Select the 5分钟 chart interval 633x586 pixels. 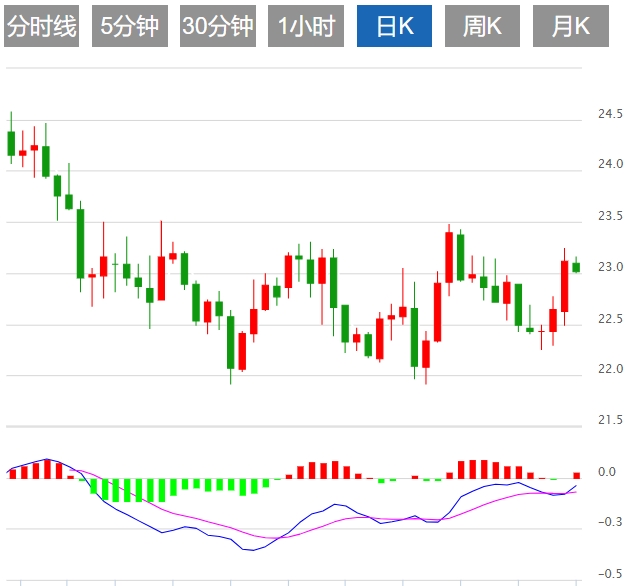130,26
